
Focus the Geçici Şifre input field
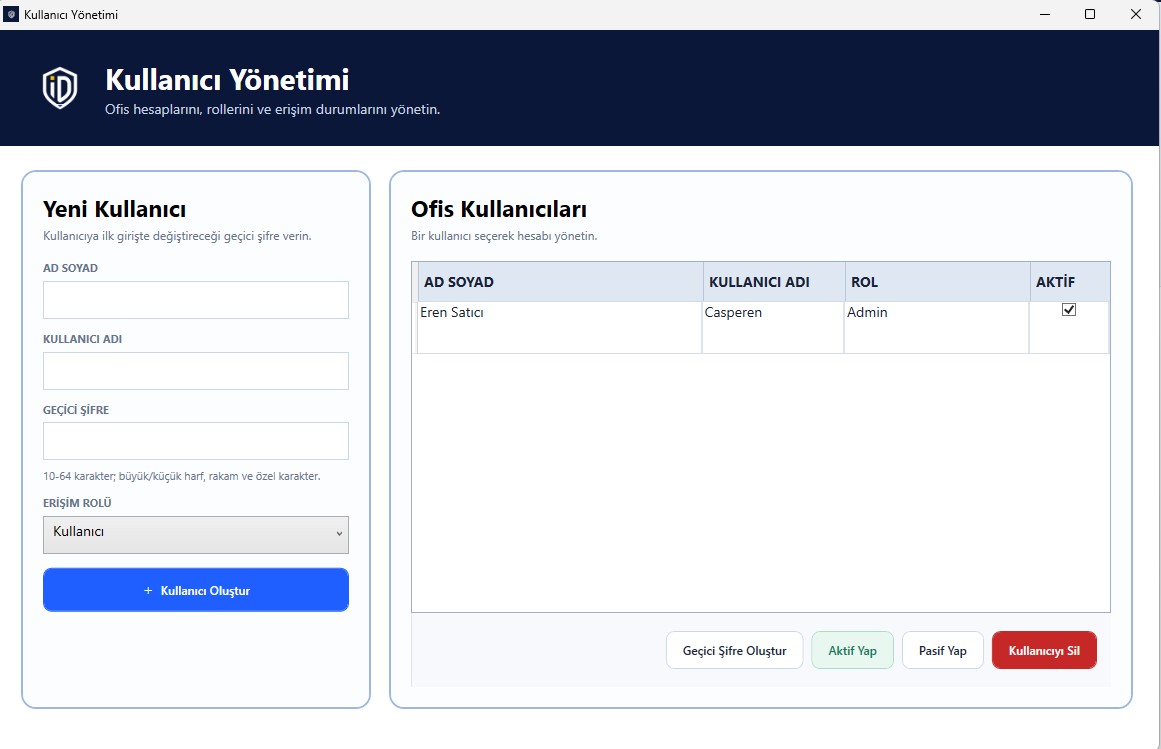(x=195, y=441)
